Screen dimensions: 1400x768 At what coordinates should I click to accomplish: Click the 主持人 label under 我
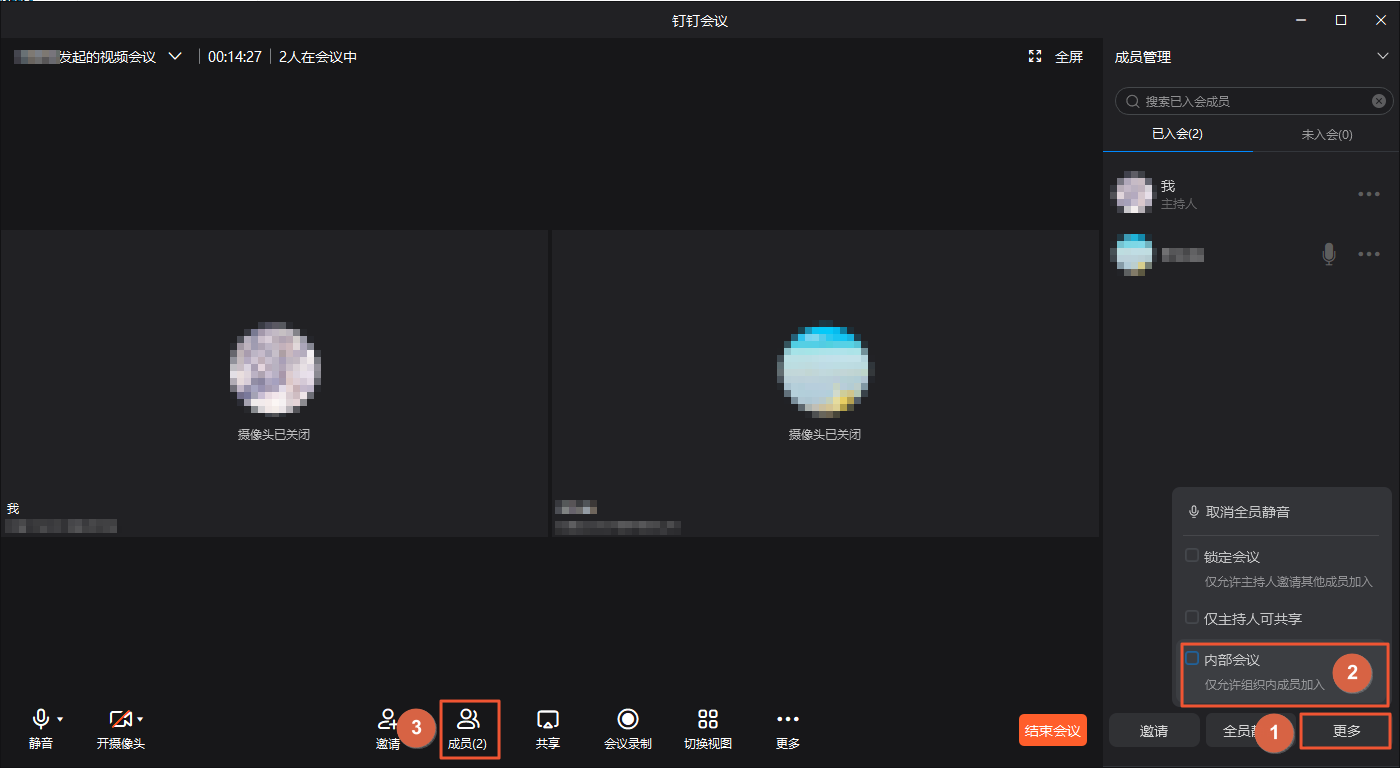pos(1179,204)
